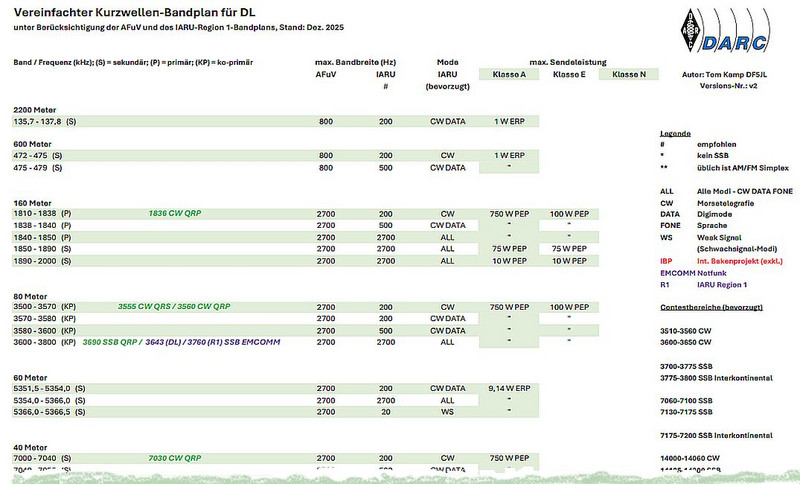
Task: Select the 135,7 - 137,8 frequency cell
Action: tap(38, 121)
